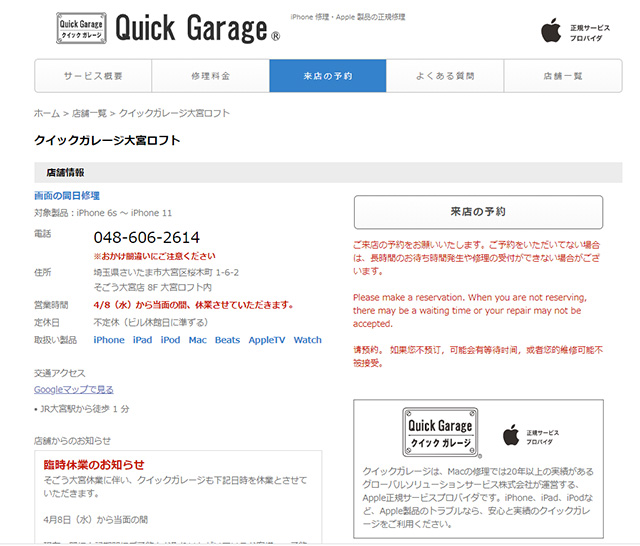Open the Beats product link
Viewport: 640px width, 546px height.
[x=227, y=340]
